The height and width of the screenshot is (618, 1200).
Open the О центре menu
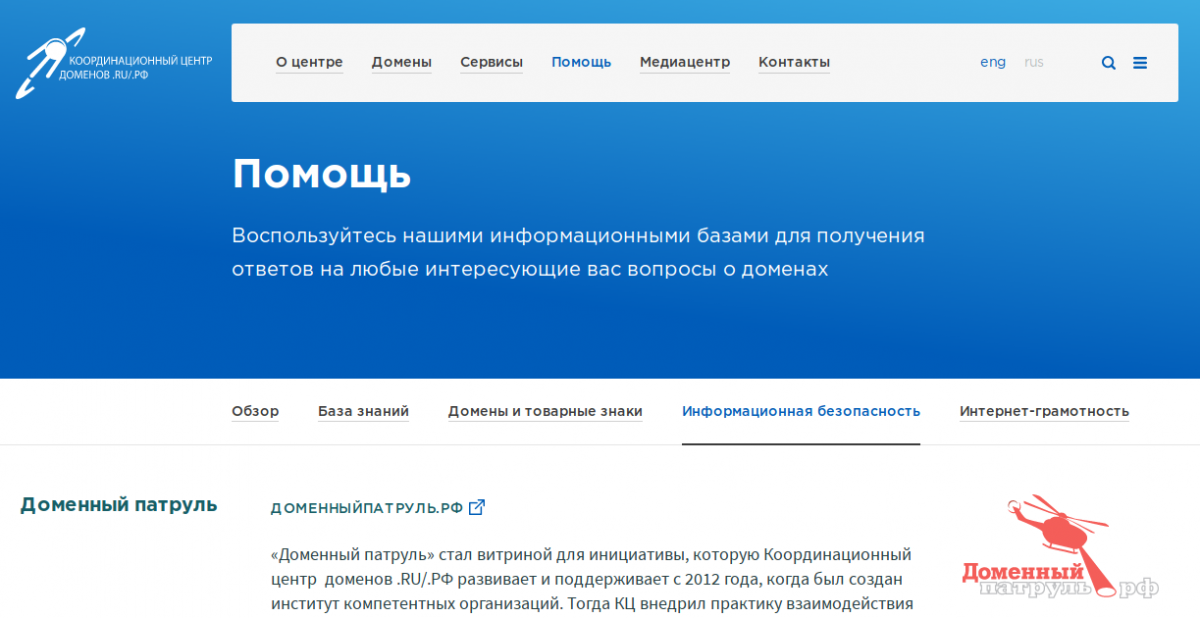pyautogui.click(x=309, y=62)
